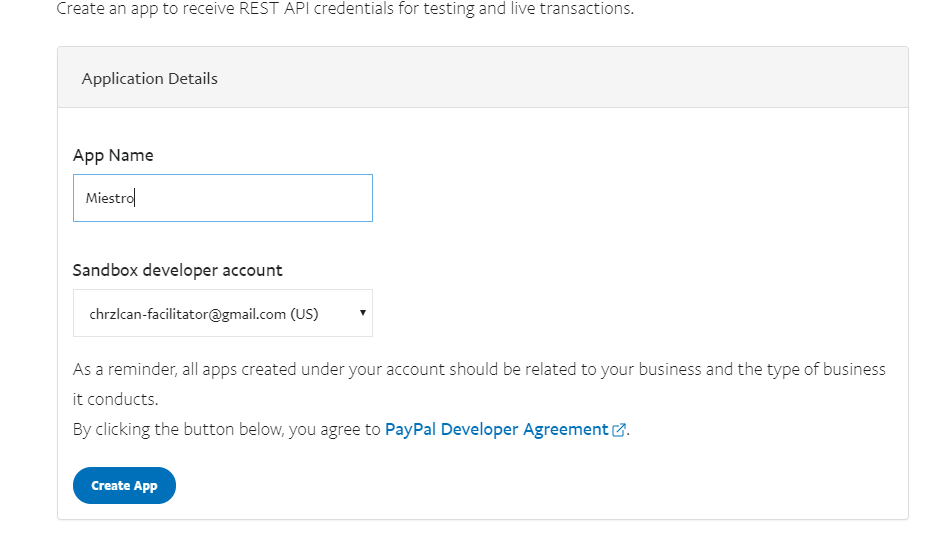Open the Sandbox developer account combo box
This screenshot has height=552, width=929.
pos(223,313)
